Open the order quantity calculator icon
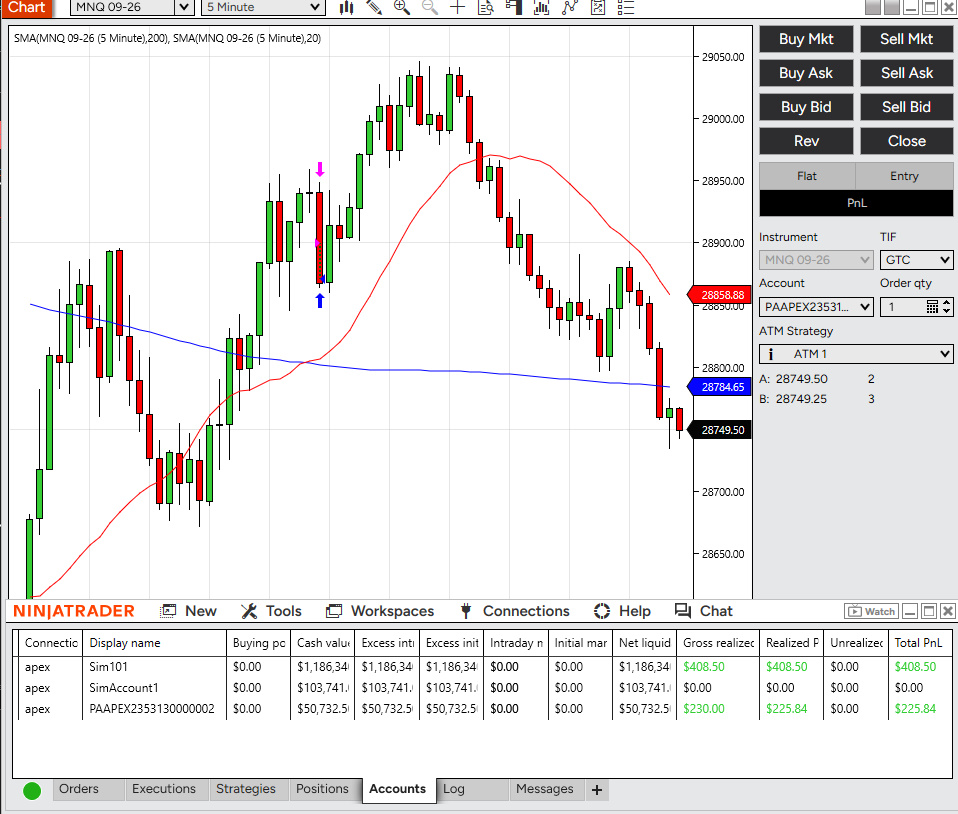958x814 pixels. tap(932, 307)
